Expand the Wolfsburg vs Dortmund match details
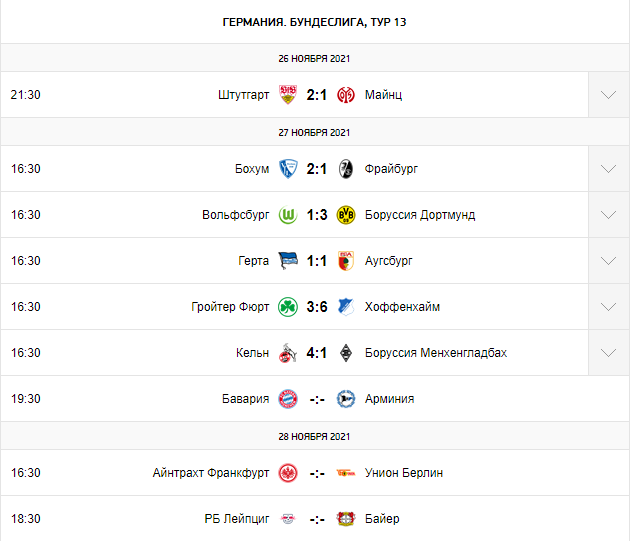The height and width of the screenshot is (541, 630). point(609,215)
